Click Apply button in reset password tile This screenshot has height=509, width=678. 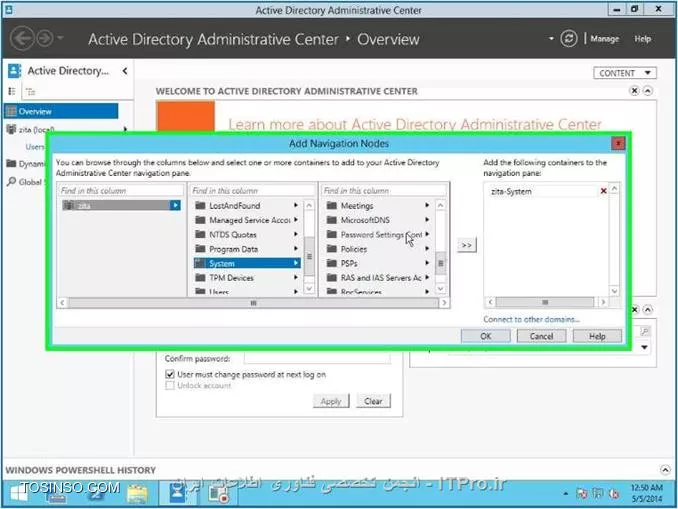[331, 401]
